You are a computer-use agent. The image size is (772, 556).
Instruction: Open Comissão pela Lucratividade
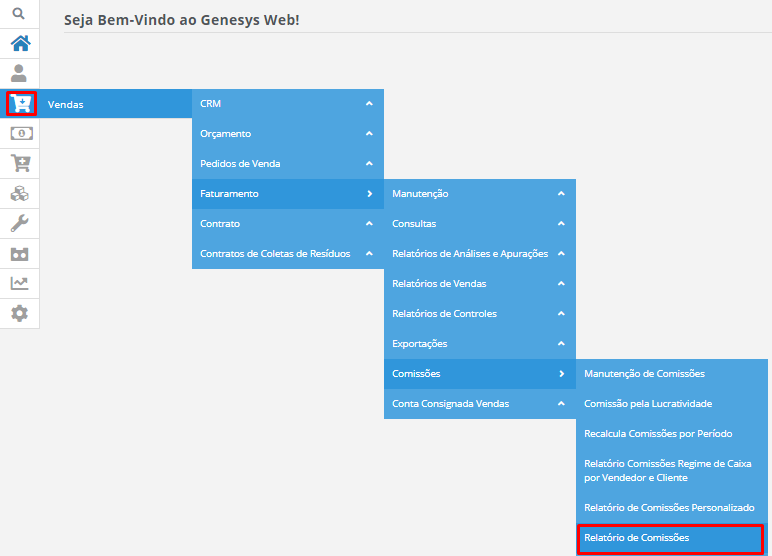coord(672,404)
